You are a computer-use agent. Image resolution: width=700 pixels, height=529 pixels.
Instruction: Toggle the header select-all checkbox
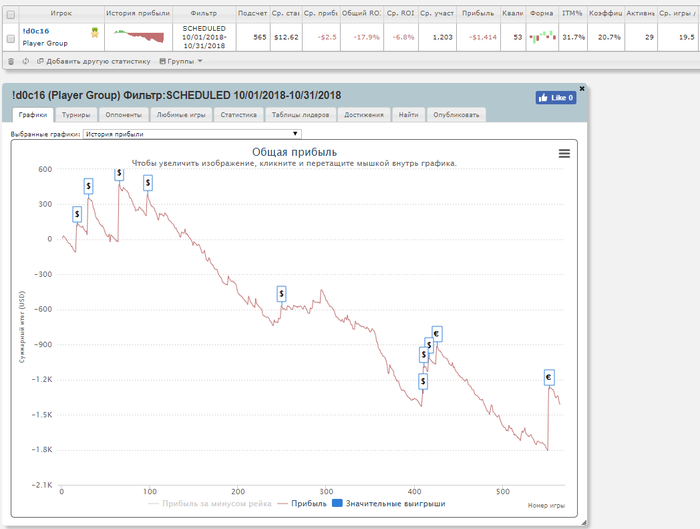pyautogui.click(x=11, y=15)
